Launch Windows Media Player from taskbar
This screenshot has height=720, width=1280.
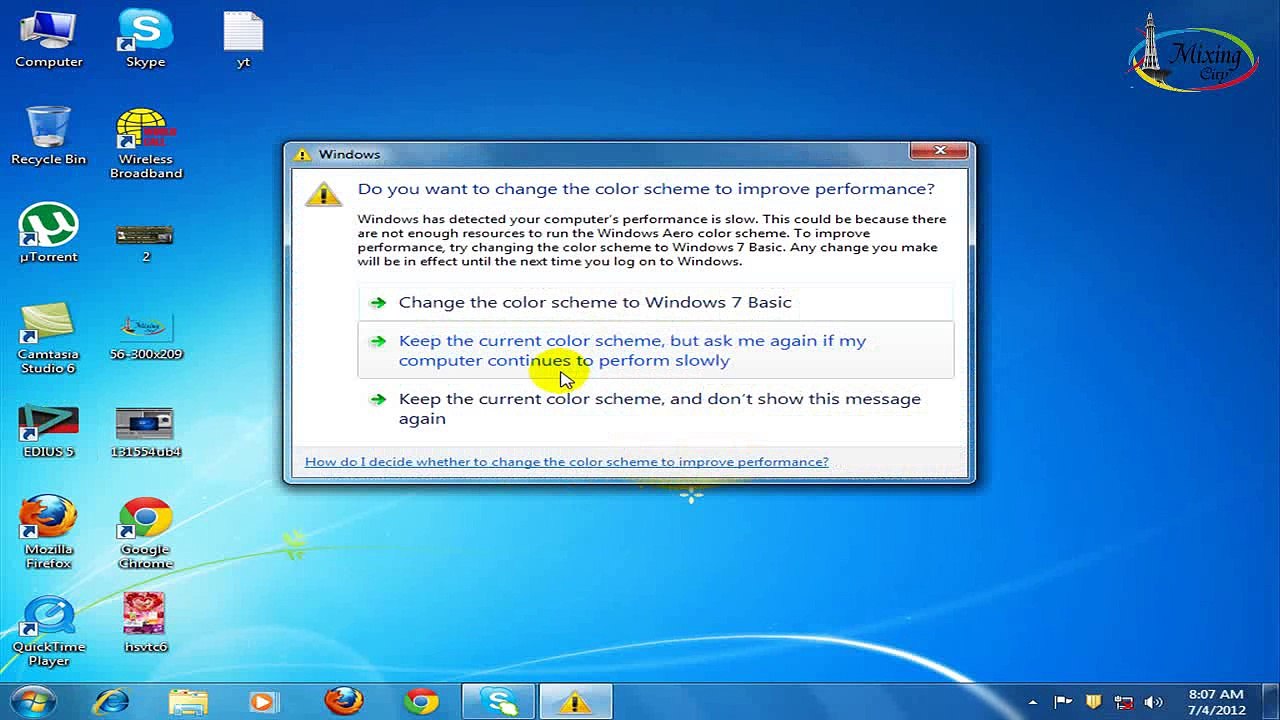coord(265,701)
